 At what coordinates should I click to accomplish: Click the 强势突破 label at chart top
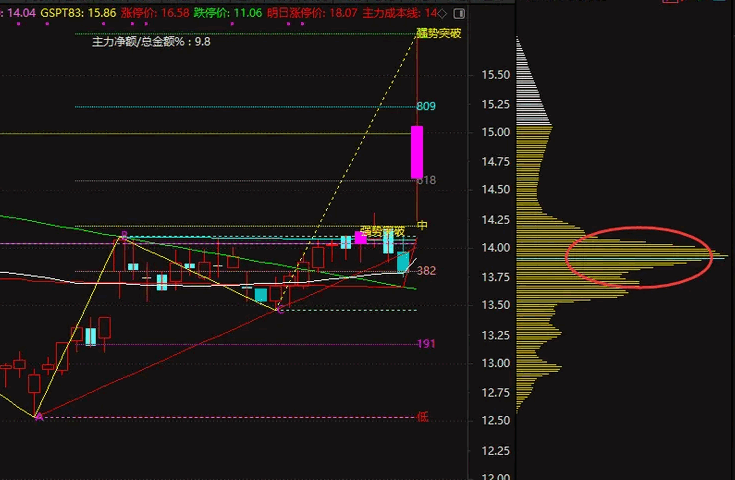coord(439,33)
